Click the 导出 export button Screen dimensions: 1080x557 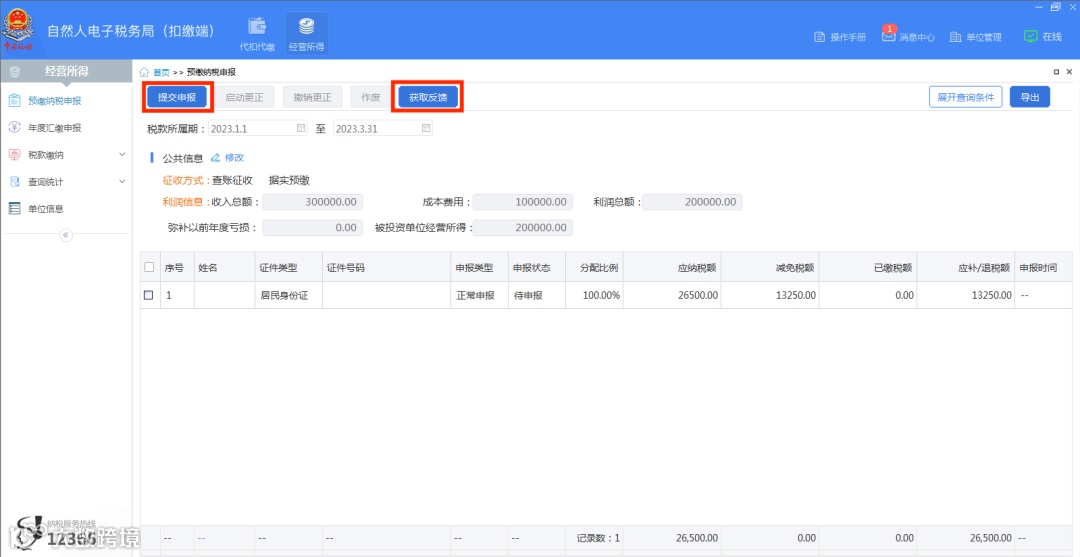click(1030, 97)
